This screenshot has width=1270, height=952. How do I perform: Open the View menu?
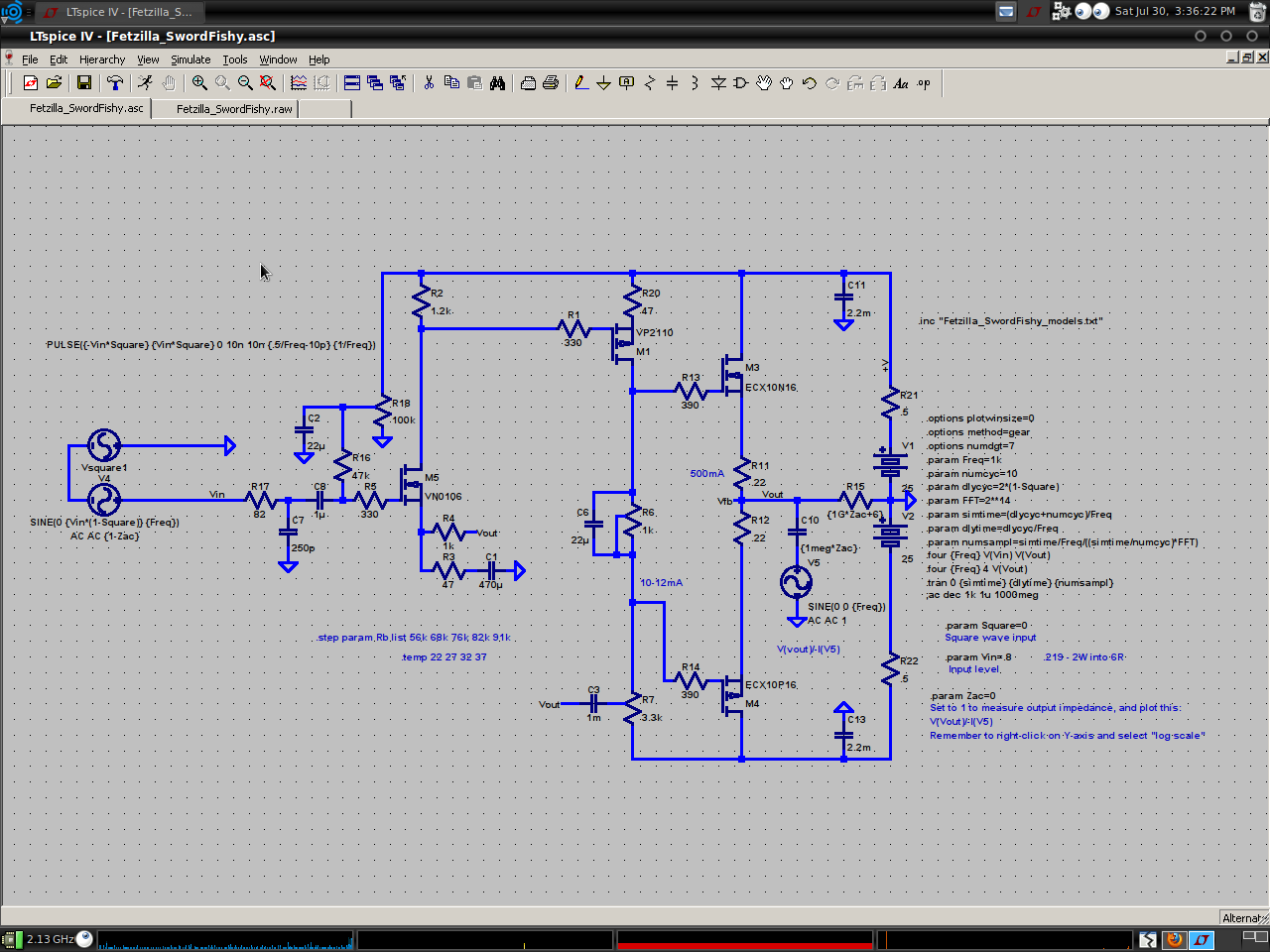[x=148, y=59]
